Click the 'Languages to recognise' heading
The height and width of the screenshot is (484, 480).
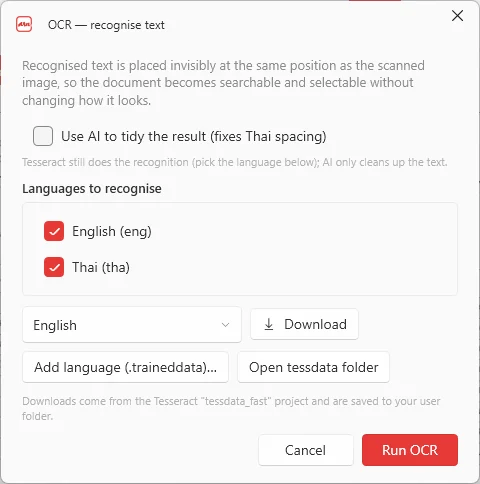[92, 188]
